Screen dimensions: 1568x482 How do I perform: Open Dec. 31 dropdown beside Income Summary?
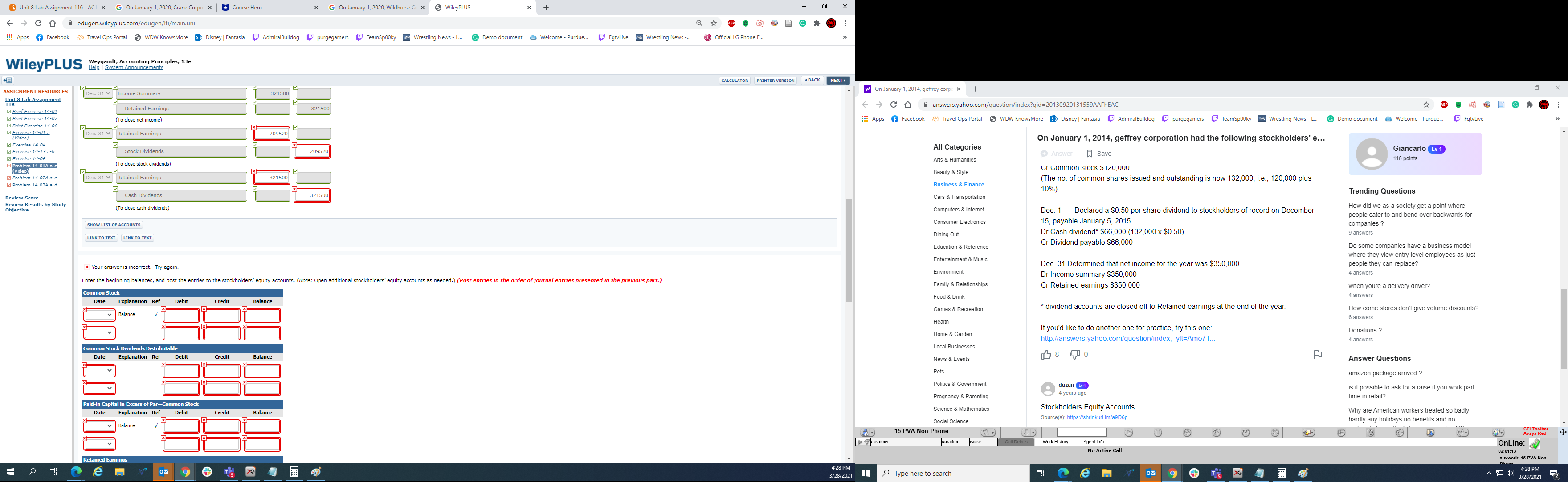98,93
